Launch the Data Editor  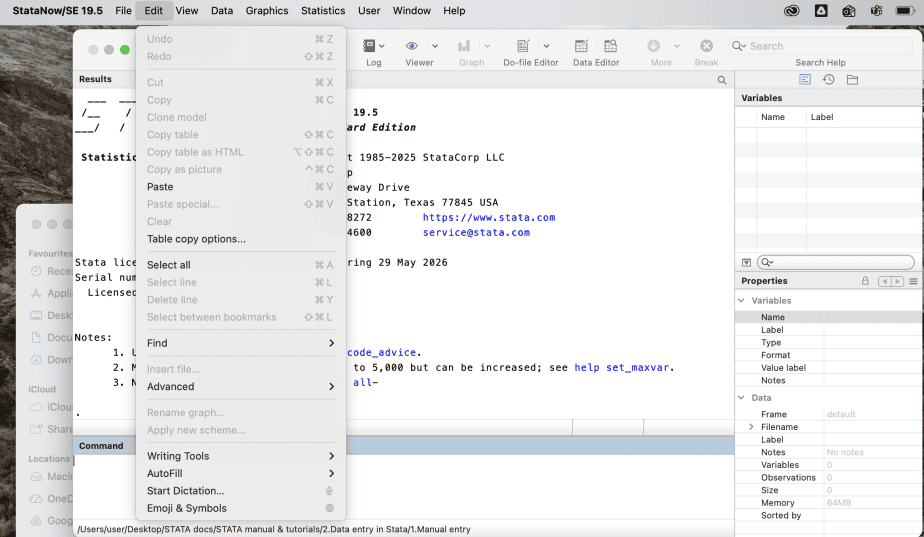[582, 47]
